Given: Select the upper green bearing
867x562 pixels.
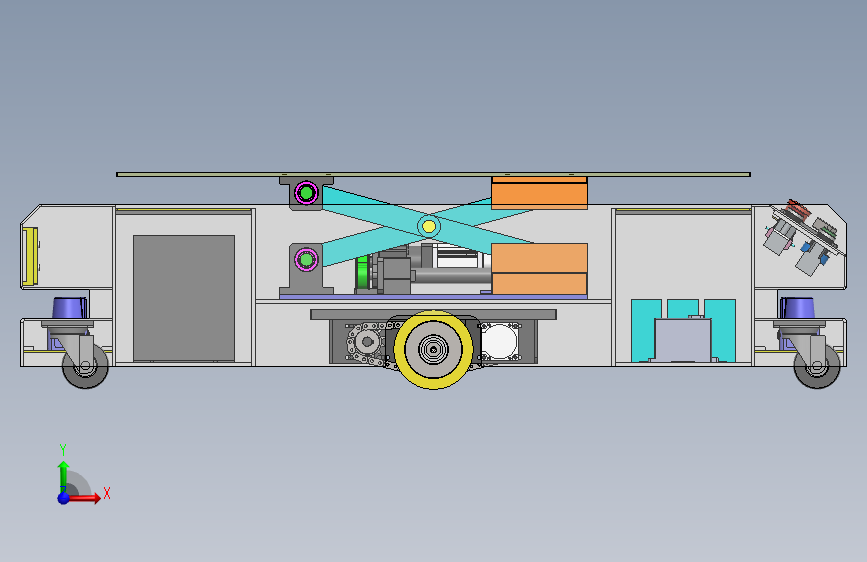Looking at the screenshot, I should point(306,193).
